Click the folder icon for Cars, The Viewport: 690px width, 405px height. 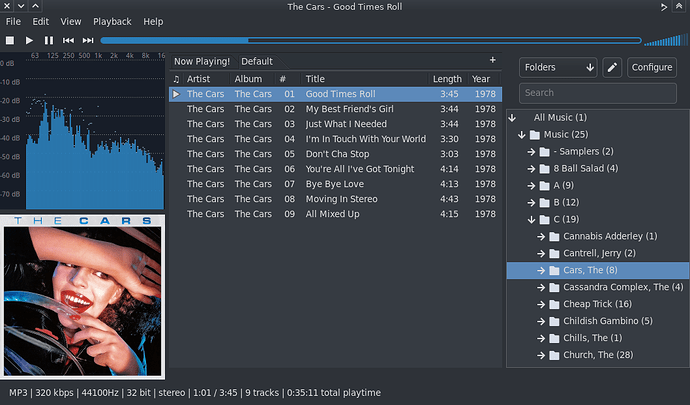point(554,270)
